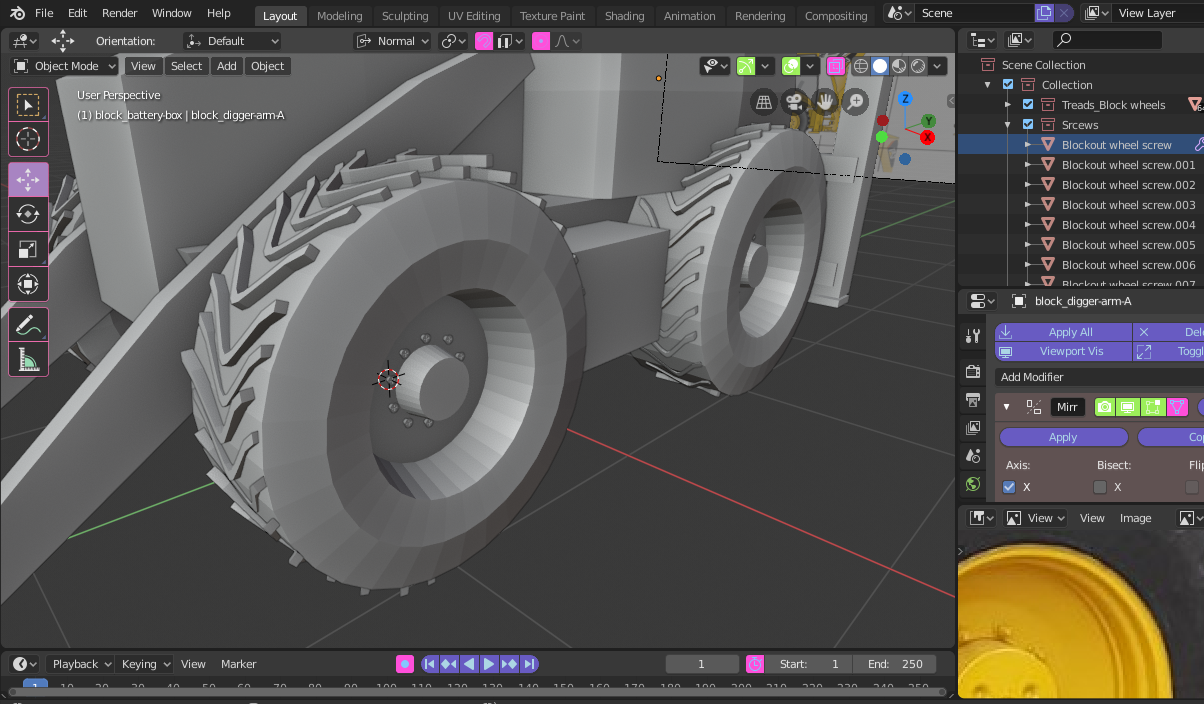Switch to wireframe viewport shading
The width and height of the screenshot is (1204, 704).
[861, 66]
